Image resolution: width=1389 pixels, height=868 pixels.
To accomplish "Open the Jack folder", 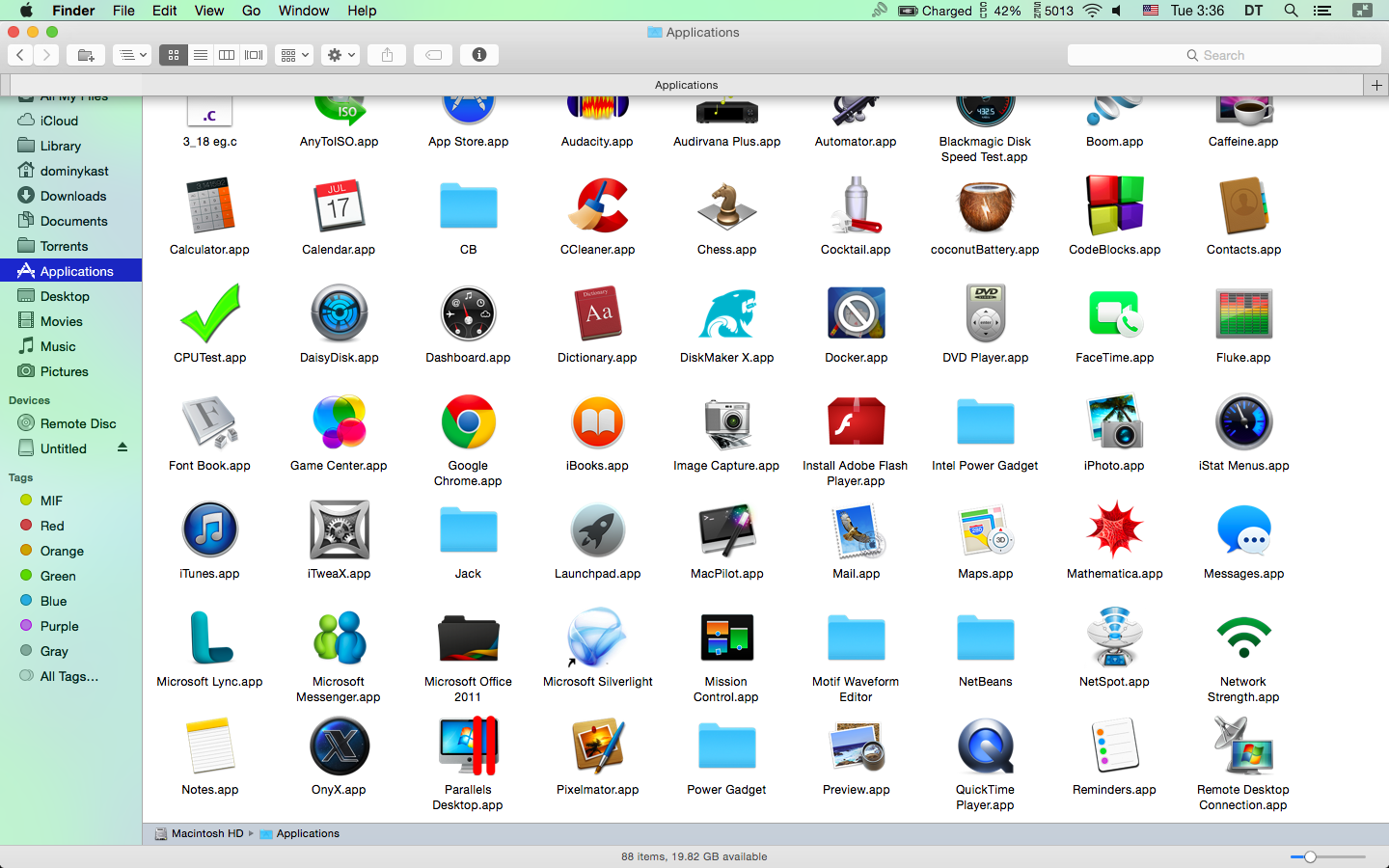I will click(468, 529).
